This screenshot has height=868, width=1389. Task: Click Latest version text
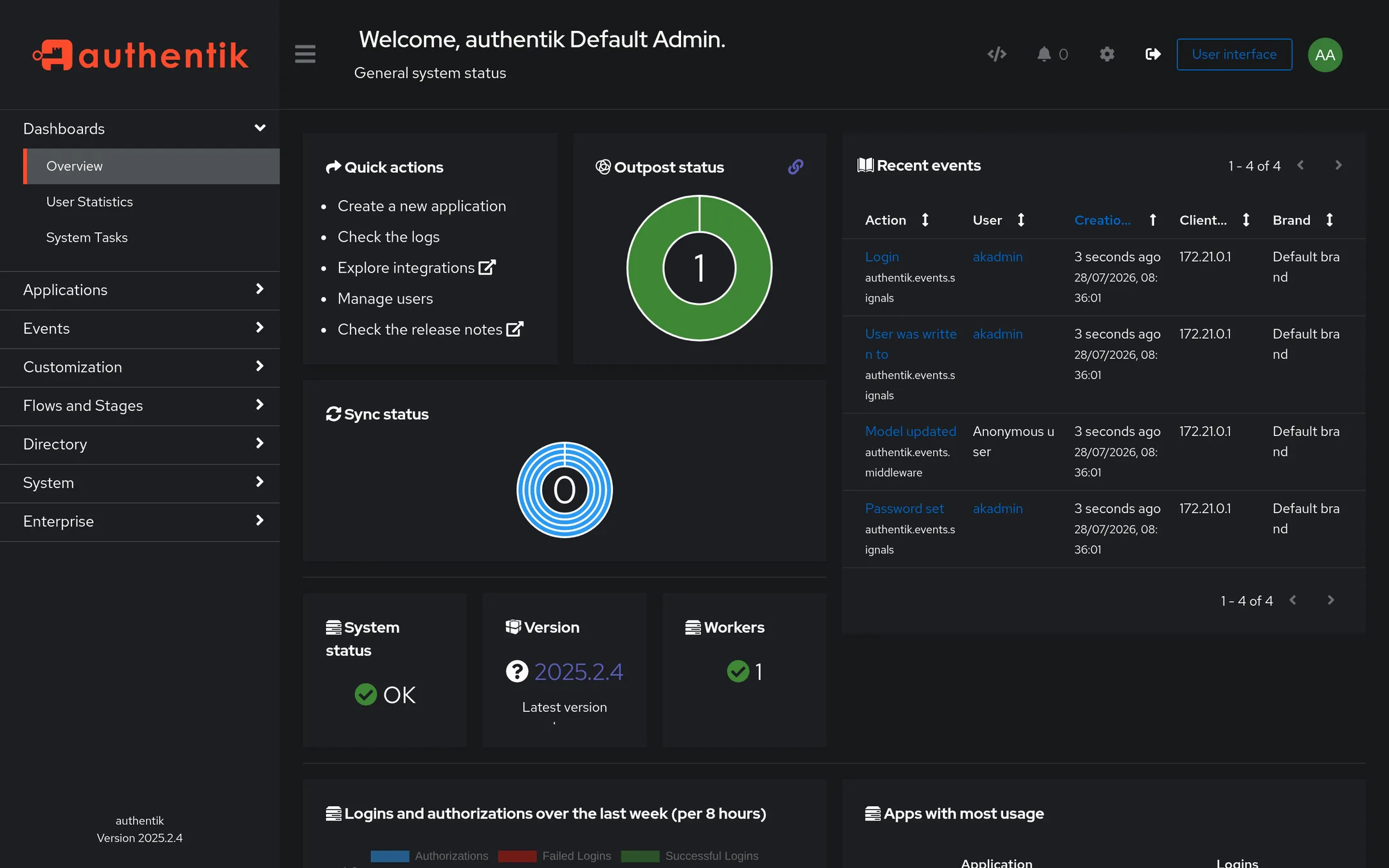coord(564,707)
